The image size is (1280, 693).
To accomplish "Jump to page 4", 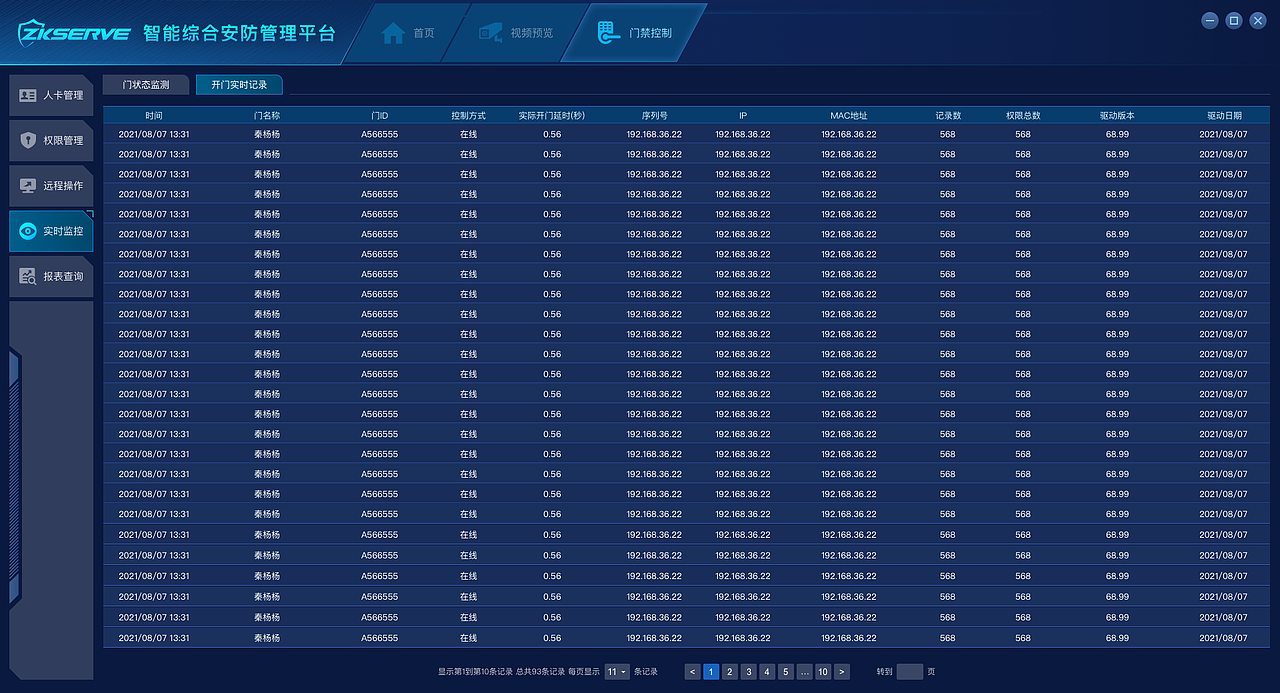I will click(x=766, y=672).
